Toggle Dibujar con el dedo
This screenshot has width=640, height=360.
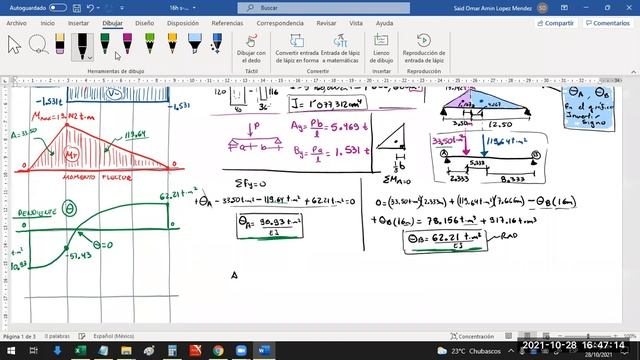251,48
